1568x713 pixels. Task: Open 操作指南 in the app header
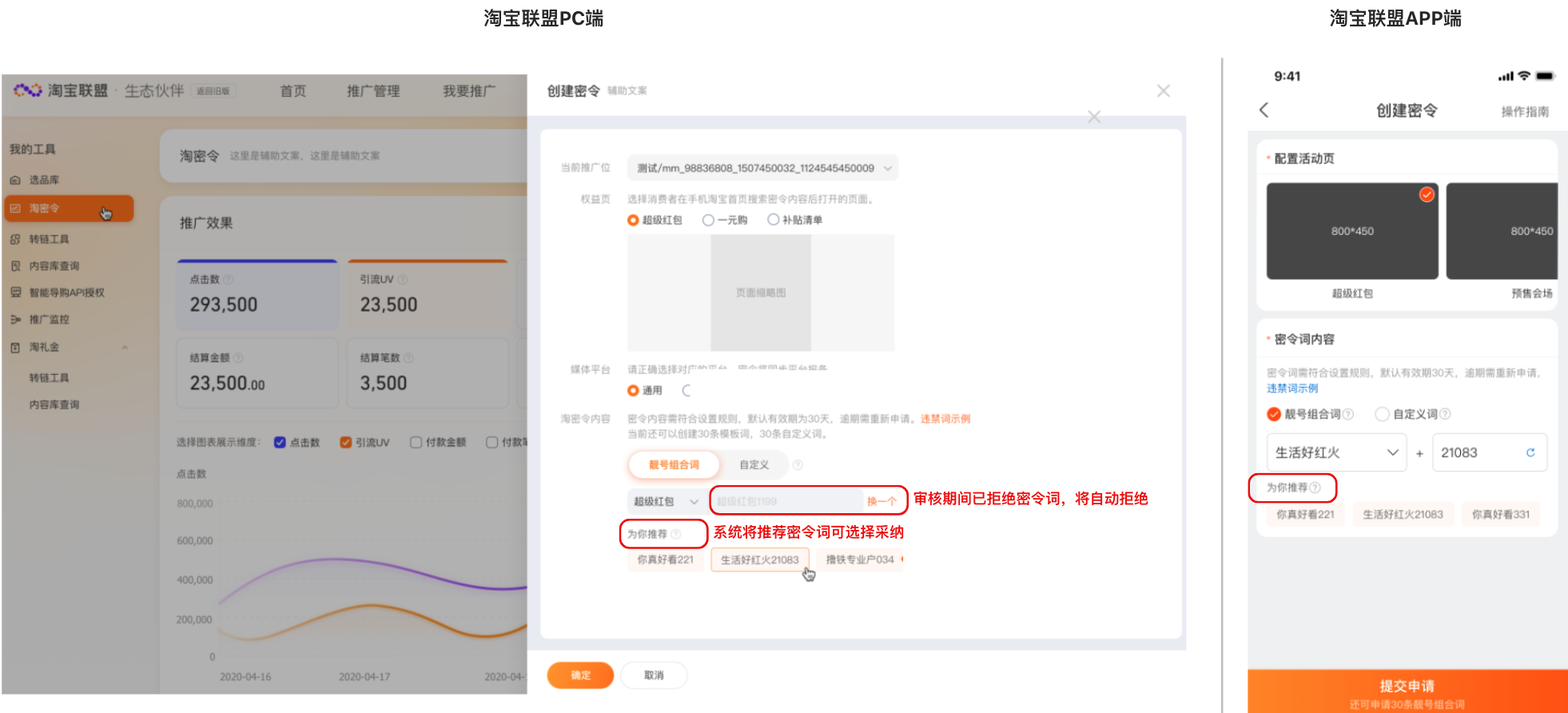tap(1525, 112)
